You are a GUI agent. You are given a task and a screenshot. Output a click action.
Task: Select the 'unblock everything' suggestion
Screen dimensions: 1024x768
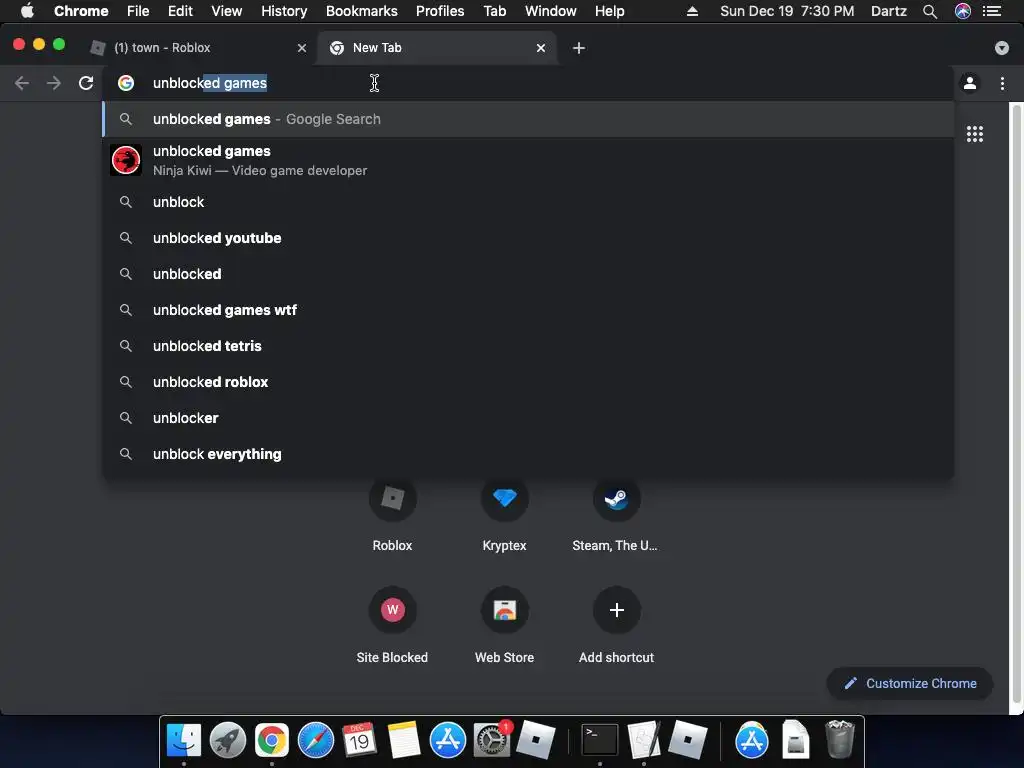[528, 453]
